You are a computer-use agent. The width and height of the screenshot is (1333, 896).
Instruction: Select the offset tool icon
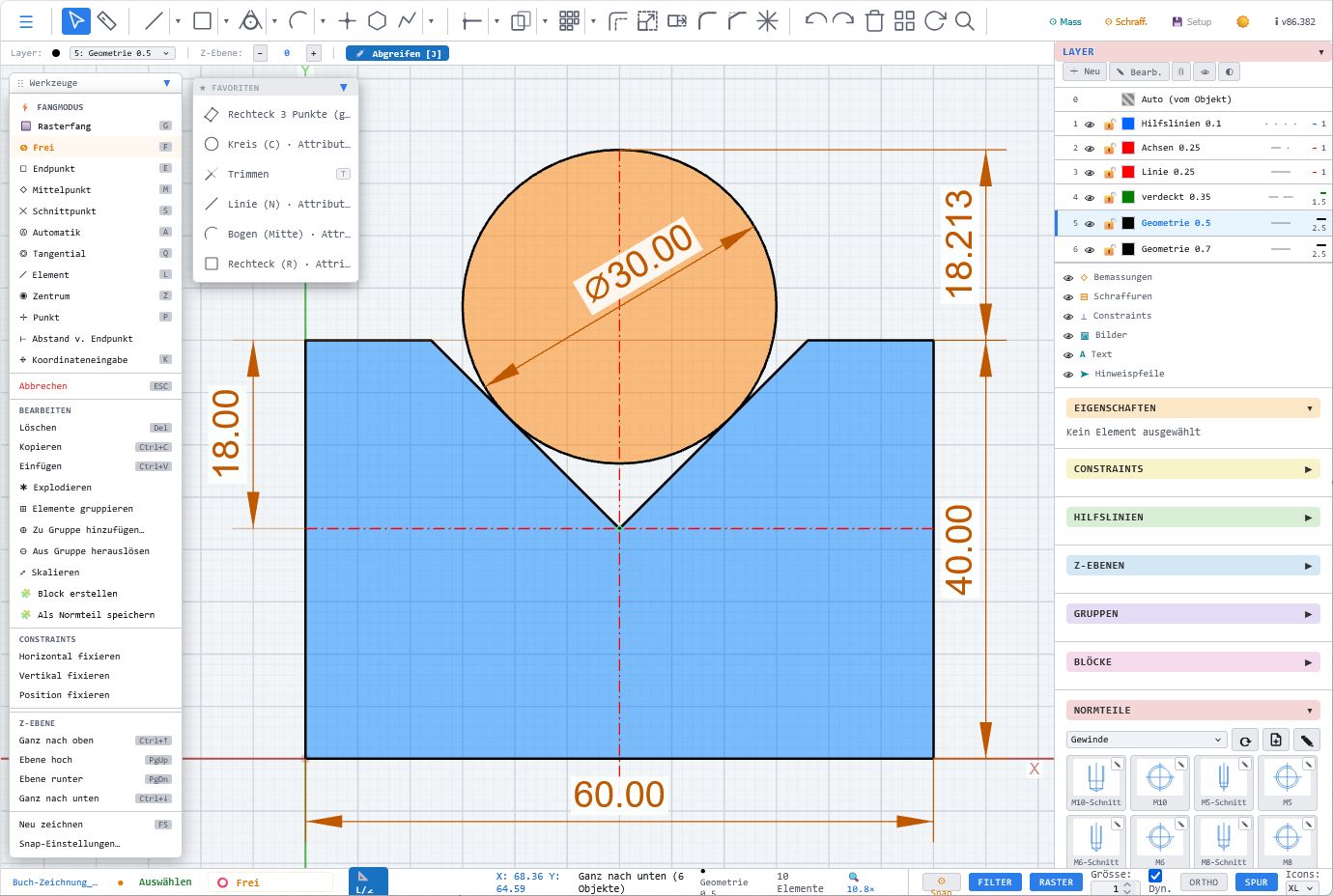pyautogui.click(x=617, y=21)
